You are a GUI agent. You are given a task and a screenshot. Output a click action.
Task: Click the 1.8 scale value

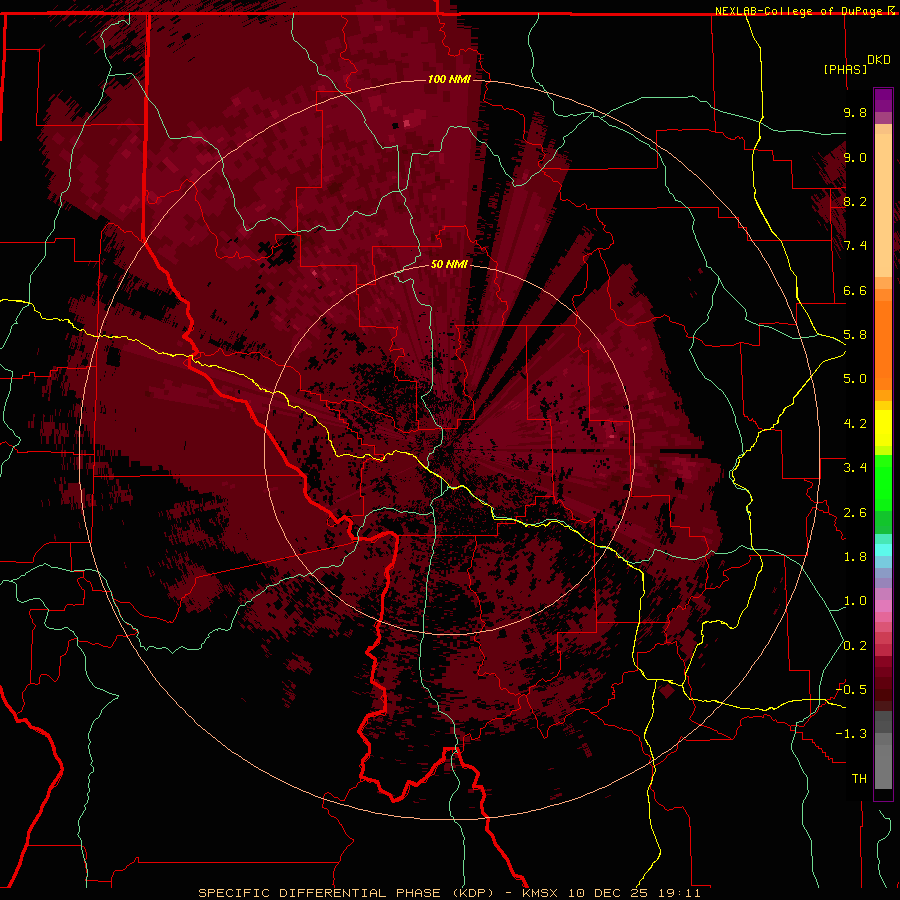(855, 557)
